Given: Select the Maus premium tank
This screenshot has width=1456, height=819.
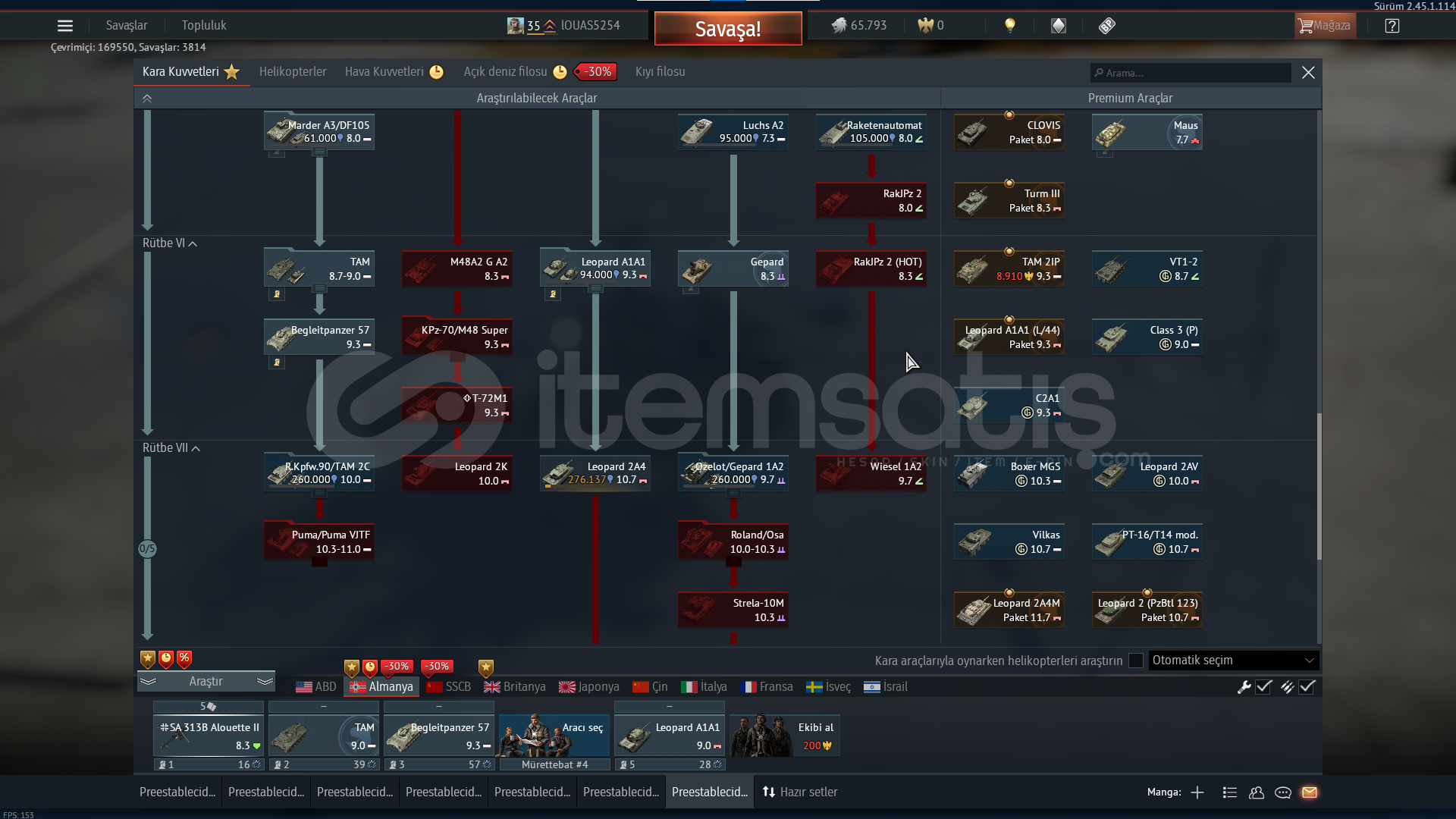Looking at the screenshot, I should click(1147, 132).
